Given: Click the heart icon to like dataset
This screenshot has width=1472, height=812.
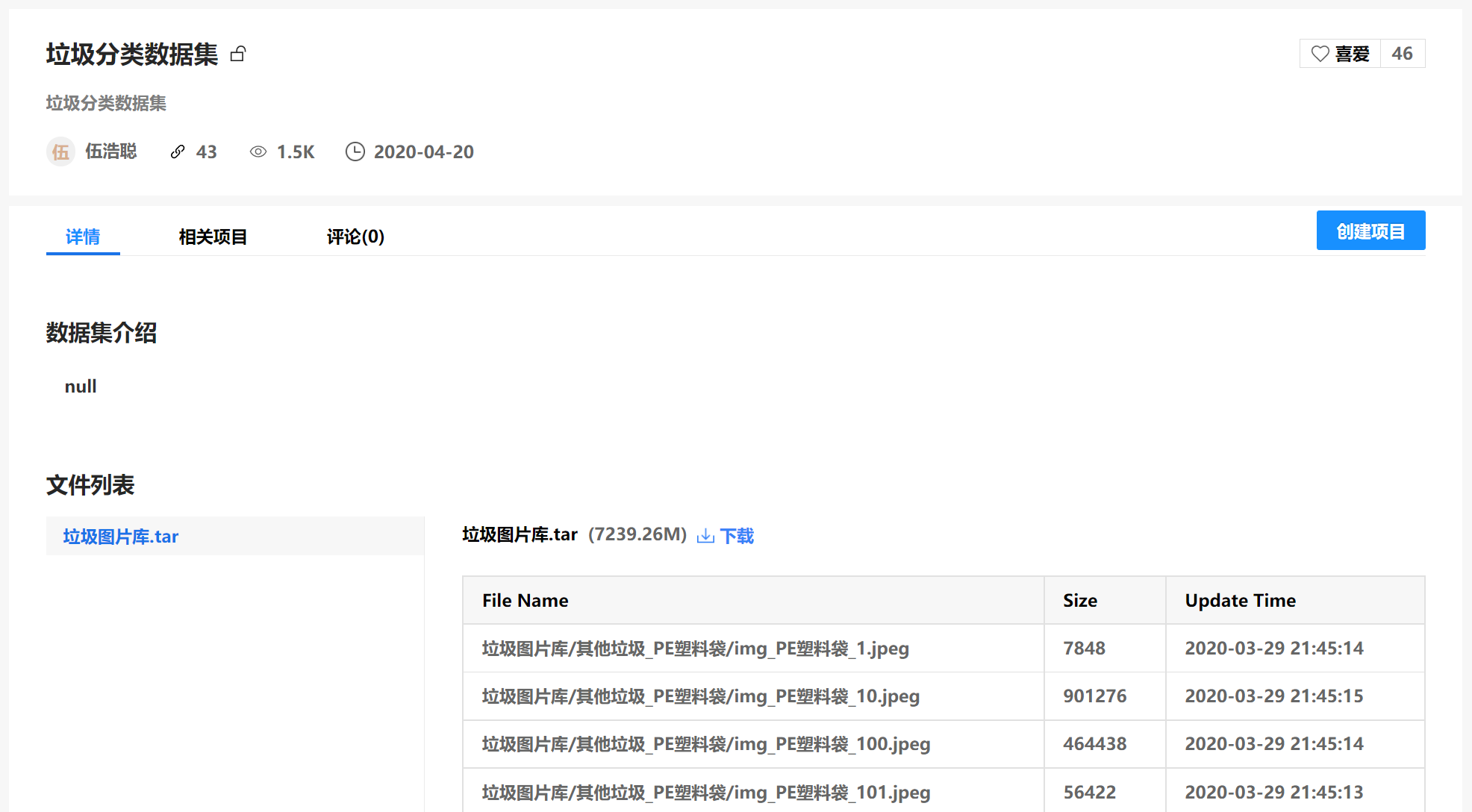Looking at the screenshot, I should 1320,54.
